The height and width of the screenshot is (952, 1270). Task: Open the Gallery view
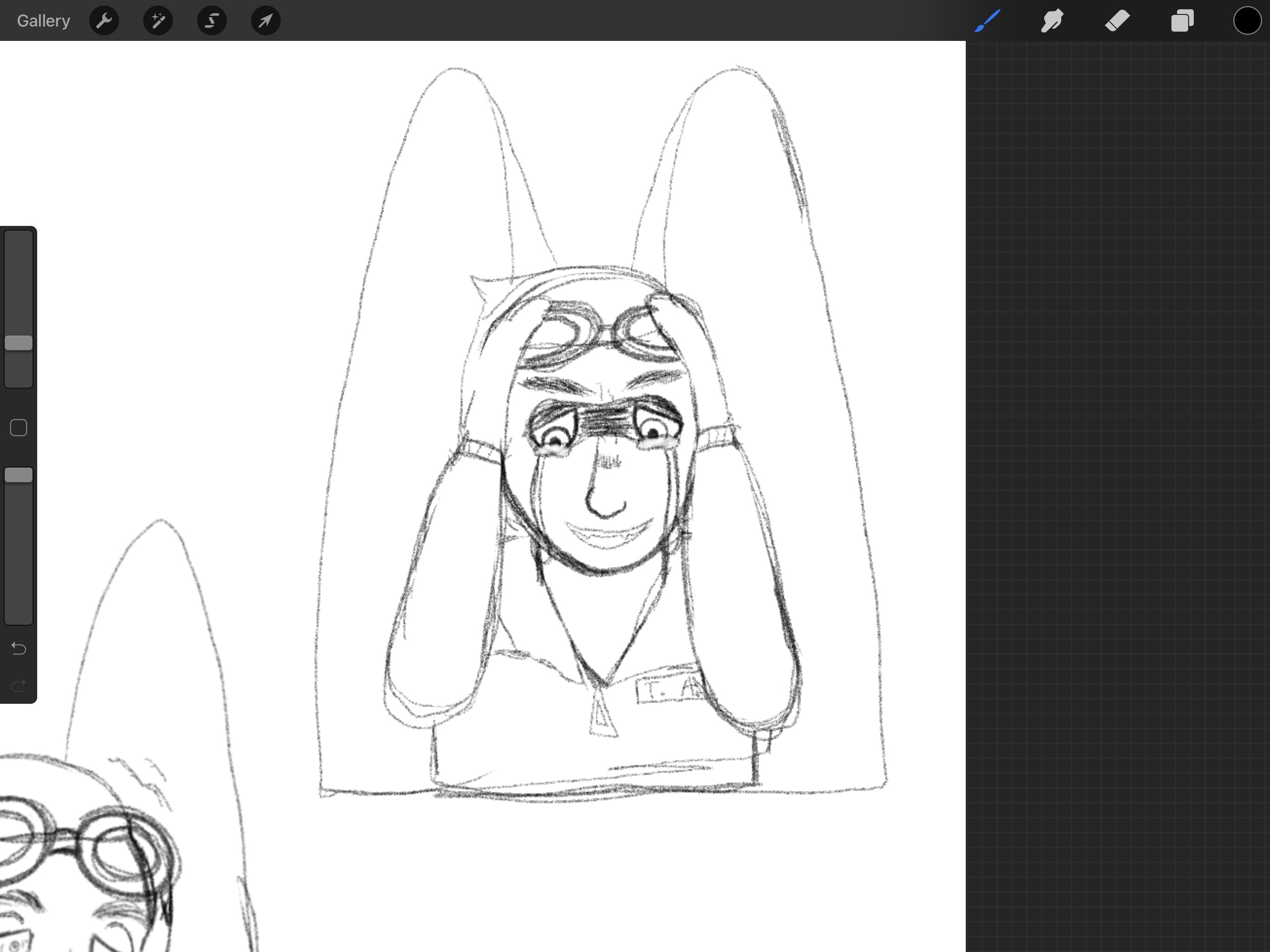tap(43, 20)
